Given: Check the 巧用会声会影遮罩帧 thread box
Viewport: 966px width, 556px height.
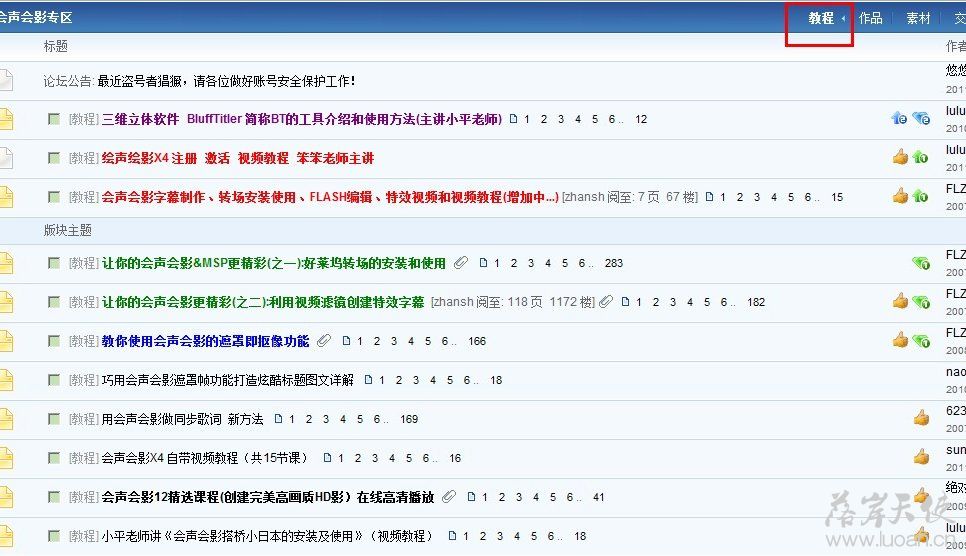Looking at the screenshot, I should [x=54, y=380].
